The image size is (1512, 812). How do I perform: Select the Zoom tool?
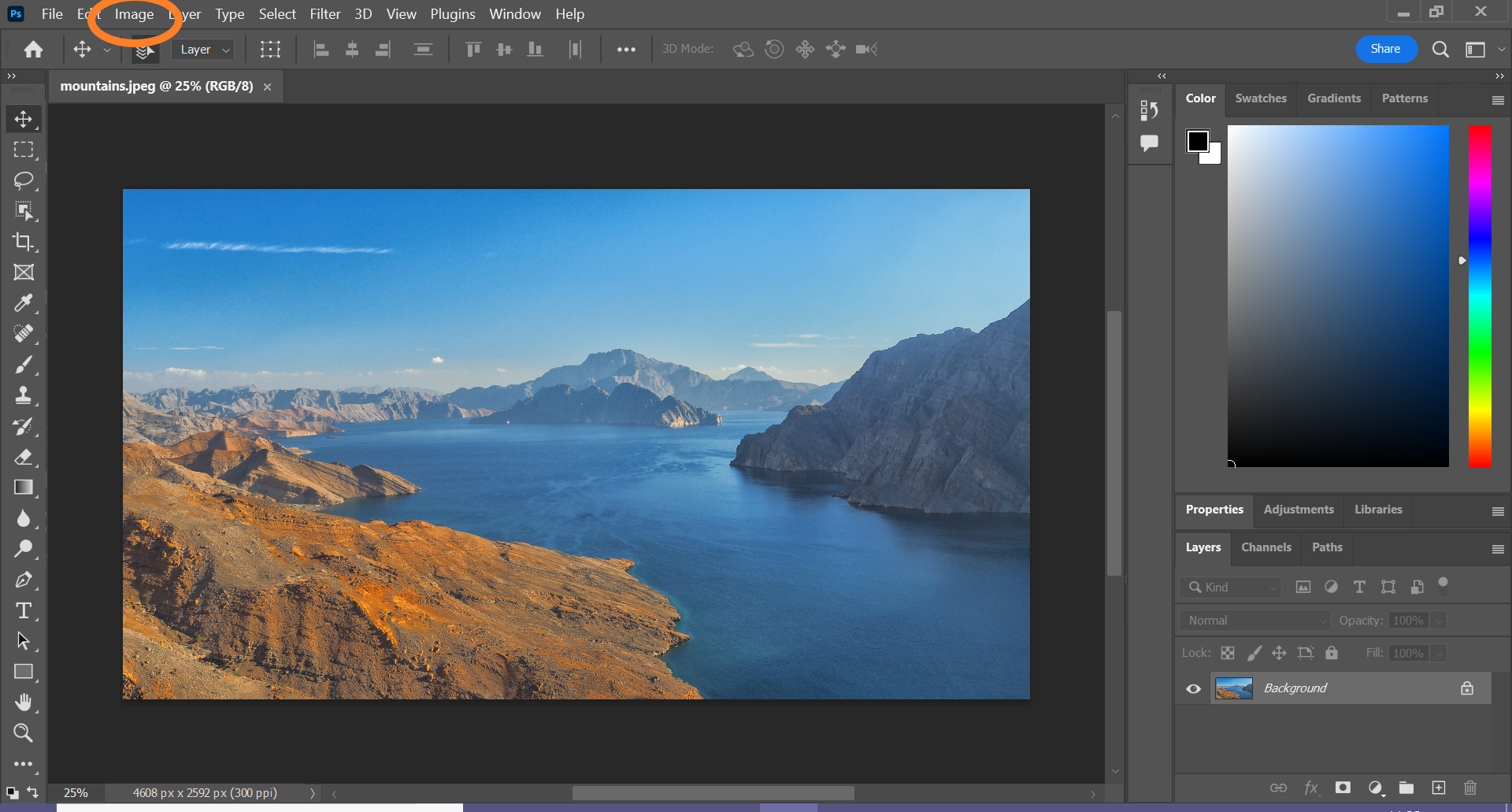pyautogui.click(x=24, y=733)
